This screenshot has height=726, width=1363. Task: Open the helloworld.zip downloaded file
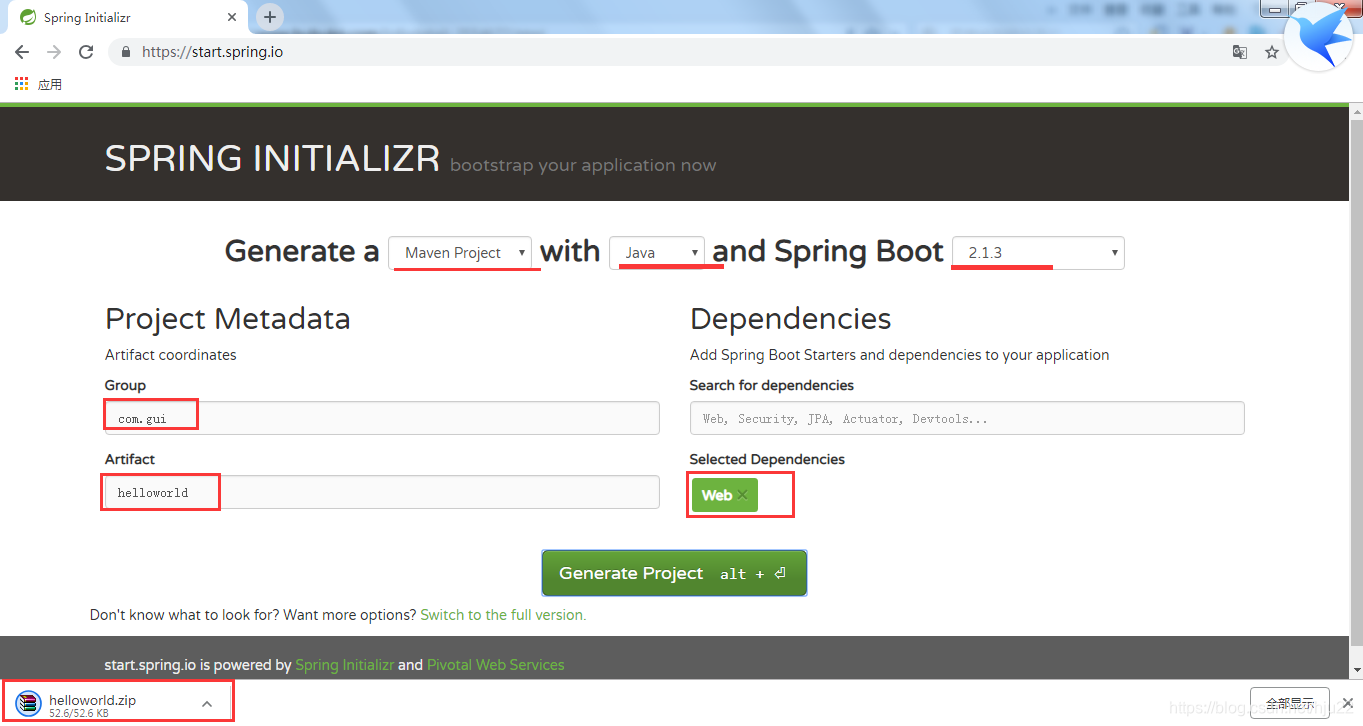[92, 701]
